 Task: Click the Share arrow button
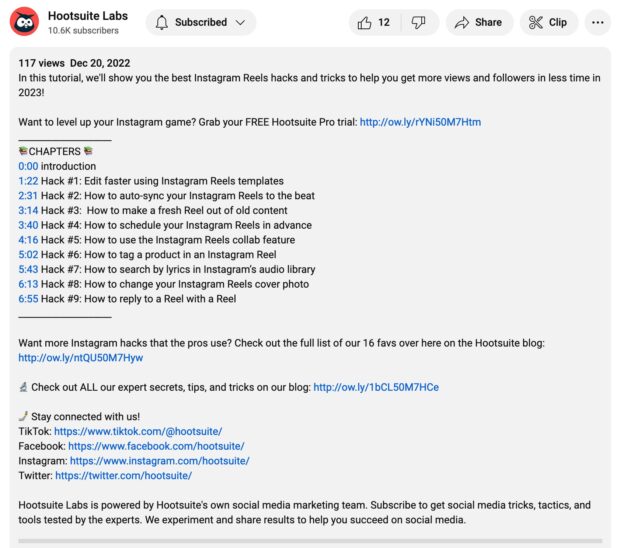click(x=479, y=23)
